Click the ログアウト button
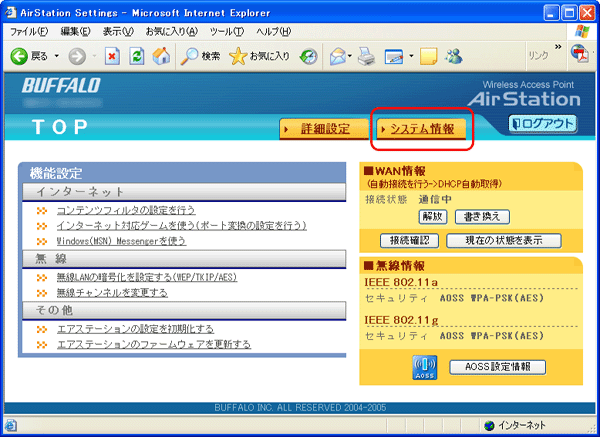This screenshot has height=437, width=600. [x=543, y=124]
